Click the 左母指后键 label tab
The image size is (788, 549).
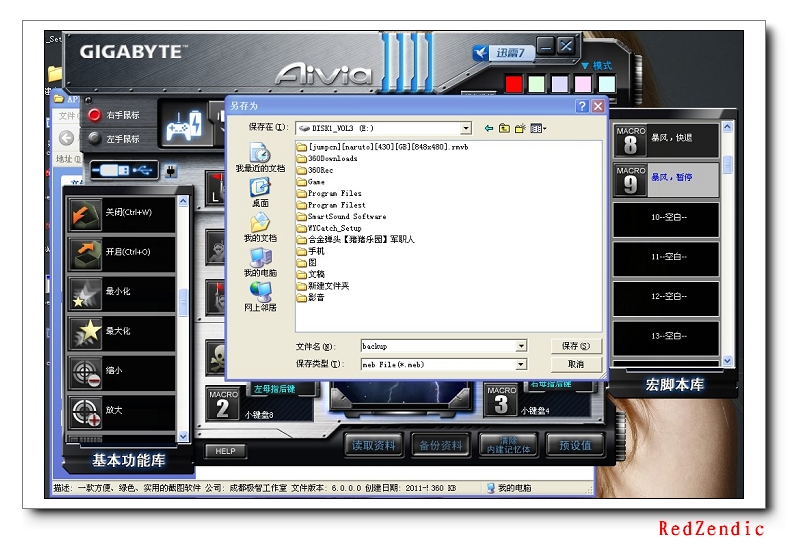274,389
